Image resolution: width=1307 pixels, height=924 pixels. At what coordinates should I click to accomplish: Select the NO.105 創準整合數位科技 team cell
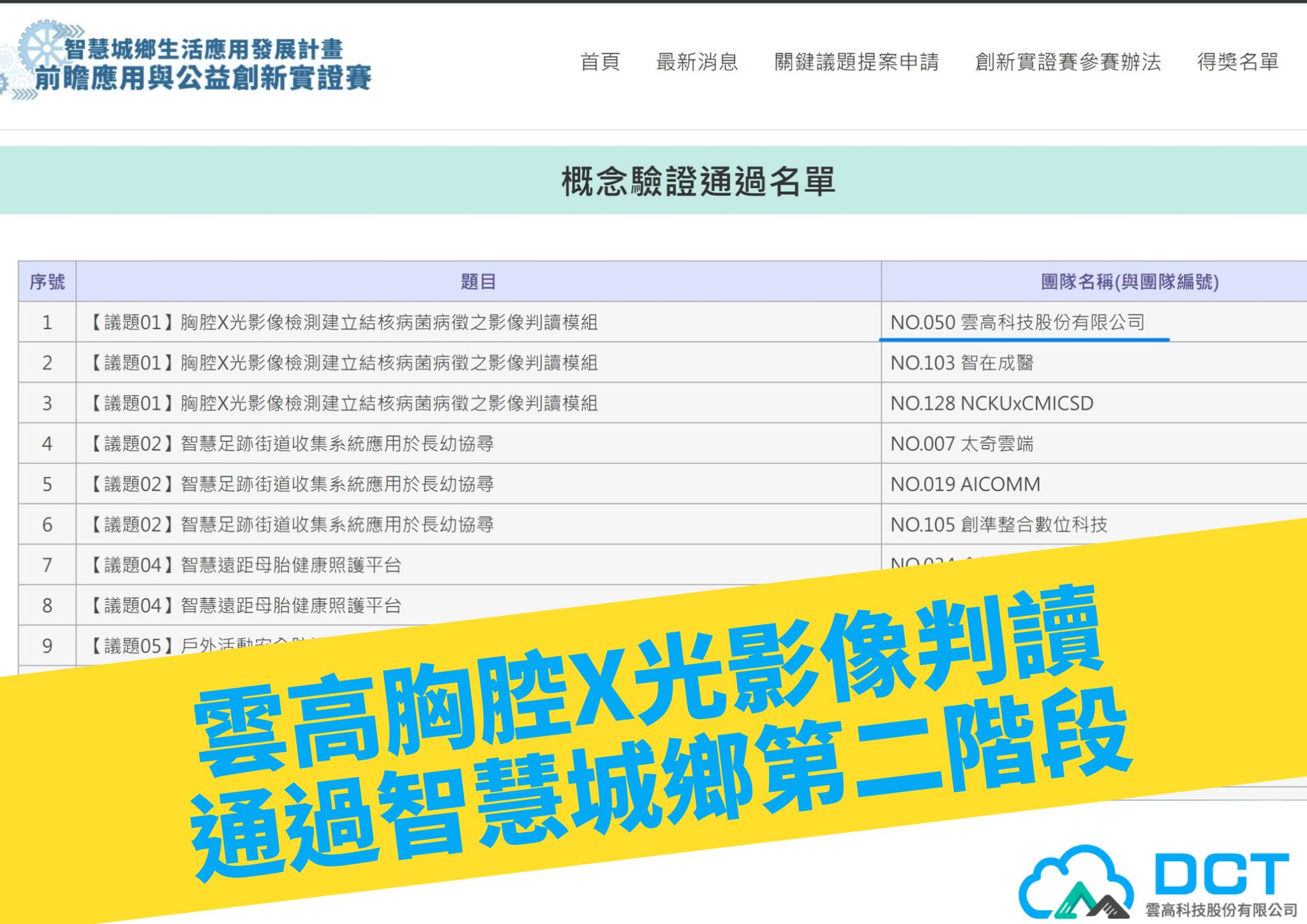pyautogui.click(x=1094, y=525)
